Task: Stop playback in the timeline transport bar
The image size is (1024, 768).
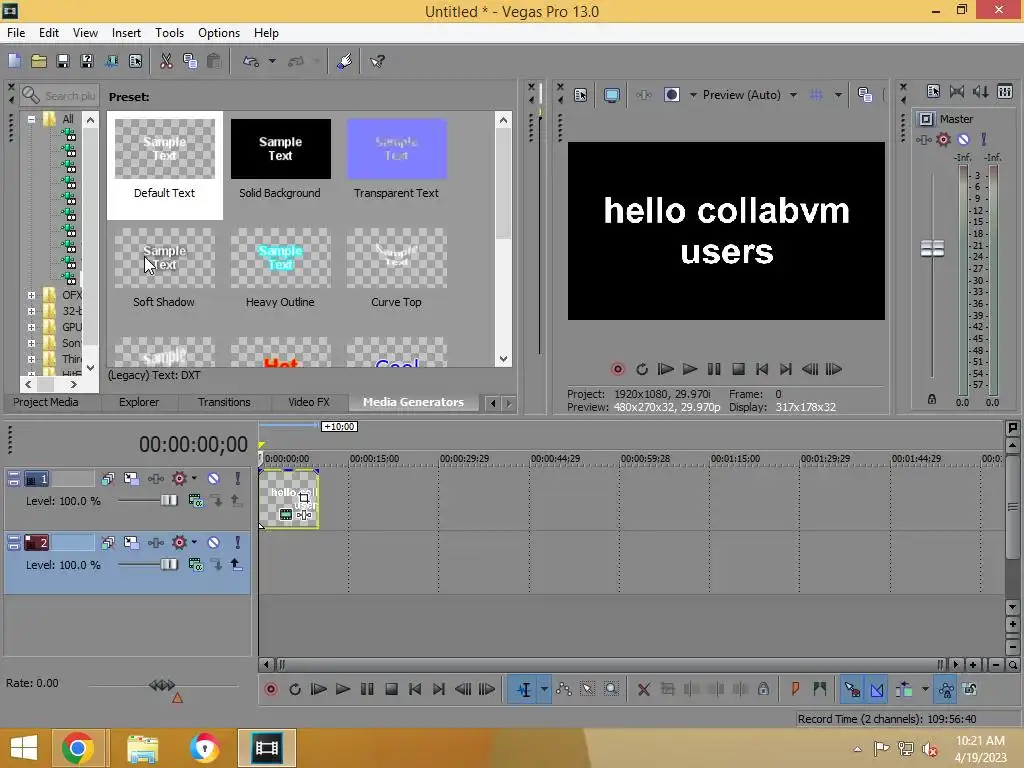Action: point(391,689)
